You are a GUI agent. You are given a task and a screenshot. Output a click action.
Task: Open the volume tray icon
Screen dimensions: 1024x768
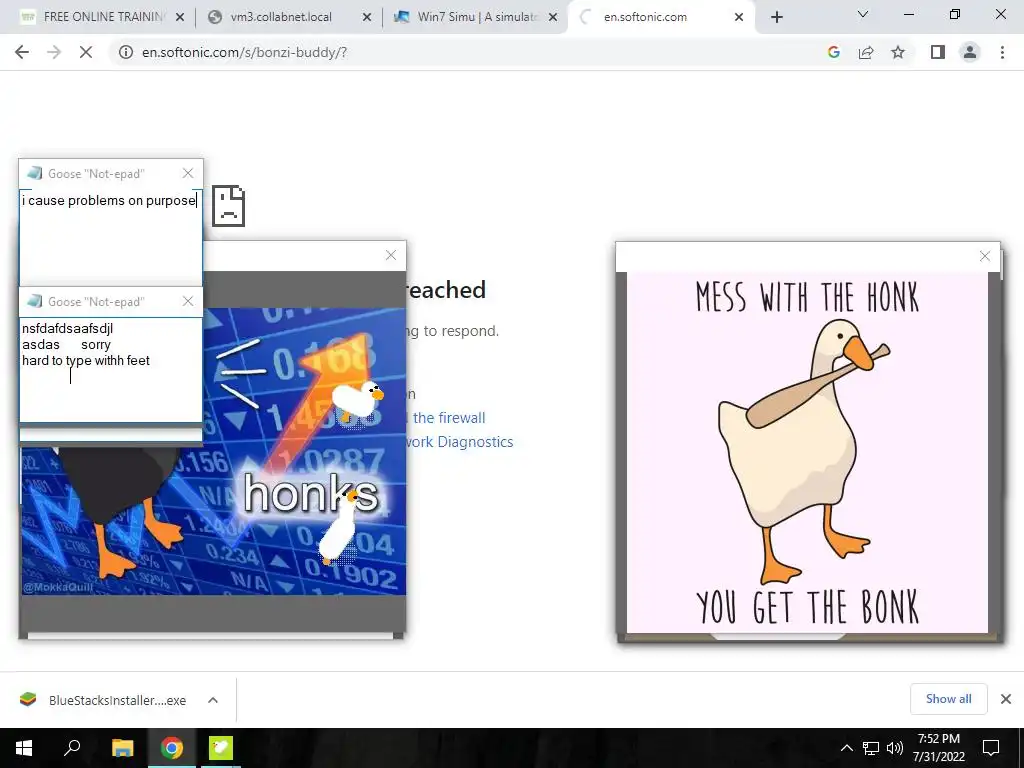[x=895, y=748]
